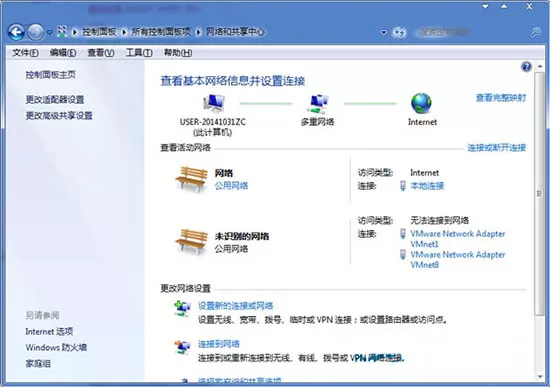This screenshot has height=387, width=550.
Task: Click the 无法连接到网络 status text
Action: [x=440, y=220]
